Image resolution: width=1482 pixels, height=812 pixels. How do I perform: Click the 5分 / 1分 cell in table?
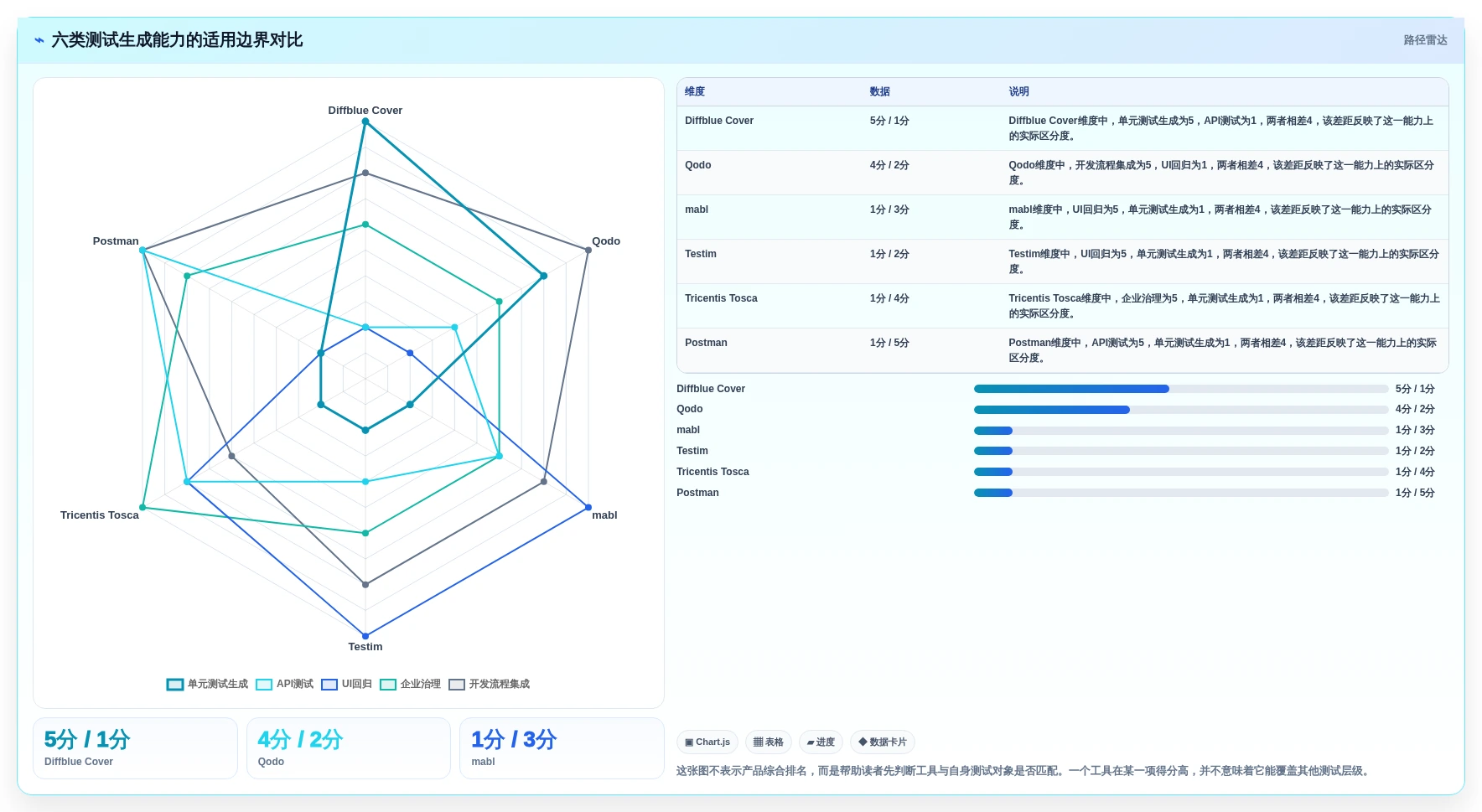click(889, 121)
